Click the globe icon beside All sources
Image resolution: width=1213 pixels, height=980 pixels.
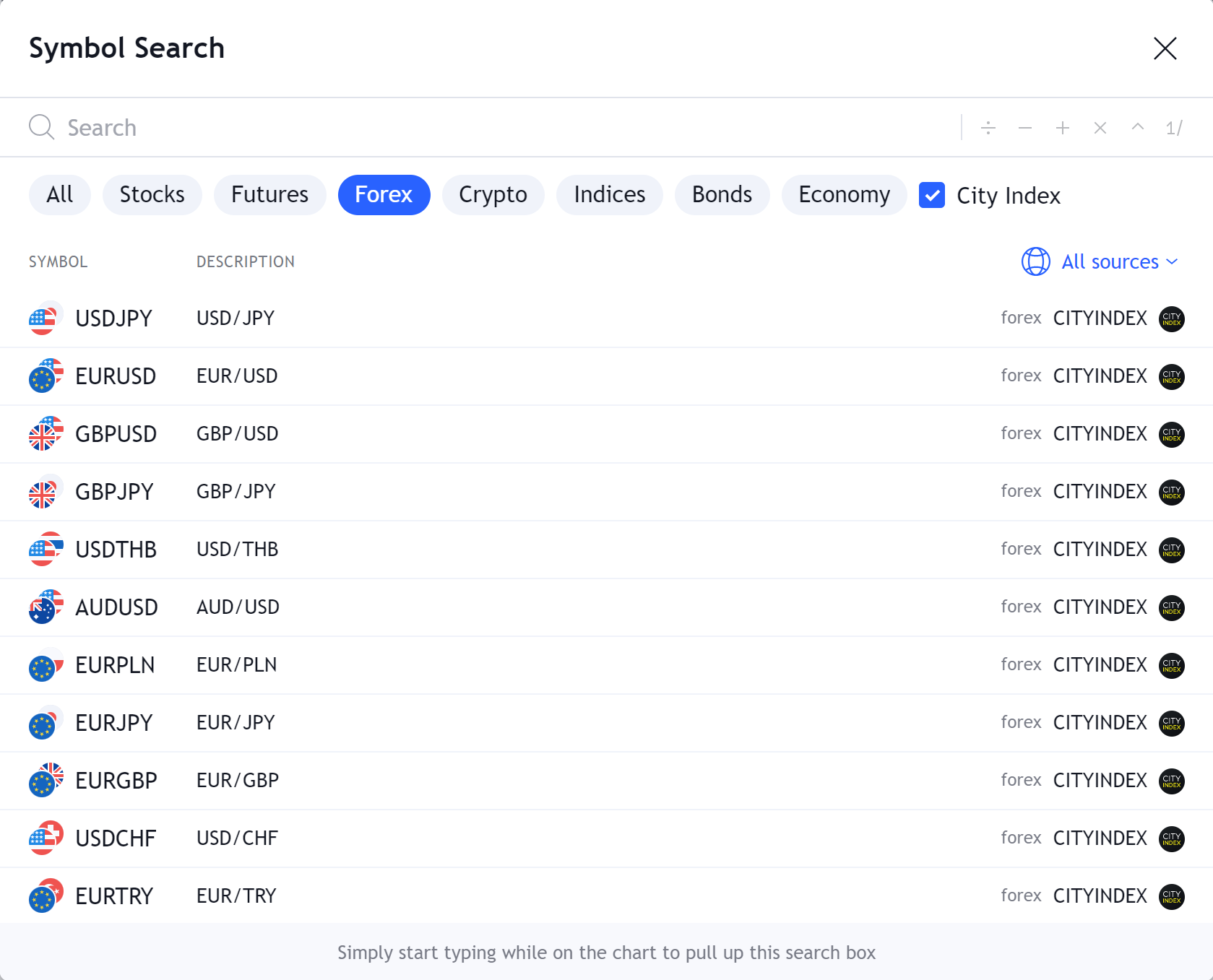1036,261
